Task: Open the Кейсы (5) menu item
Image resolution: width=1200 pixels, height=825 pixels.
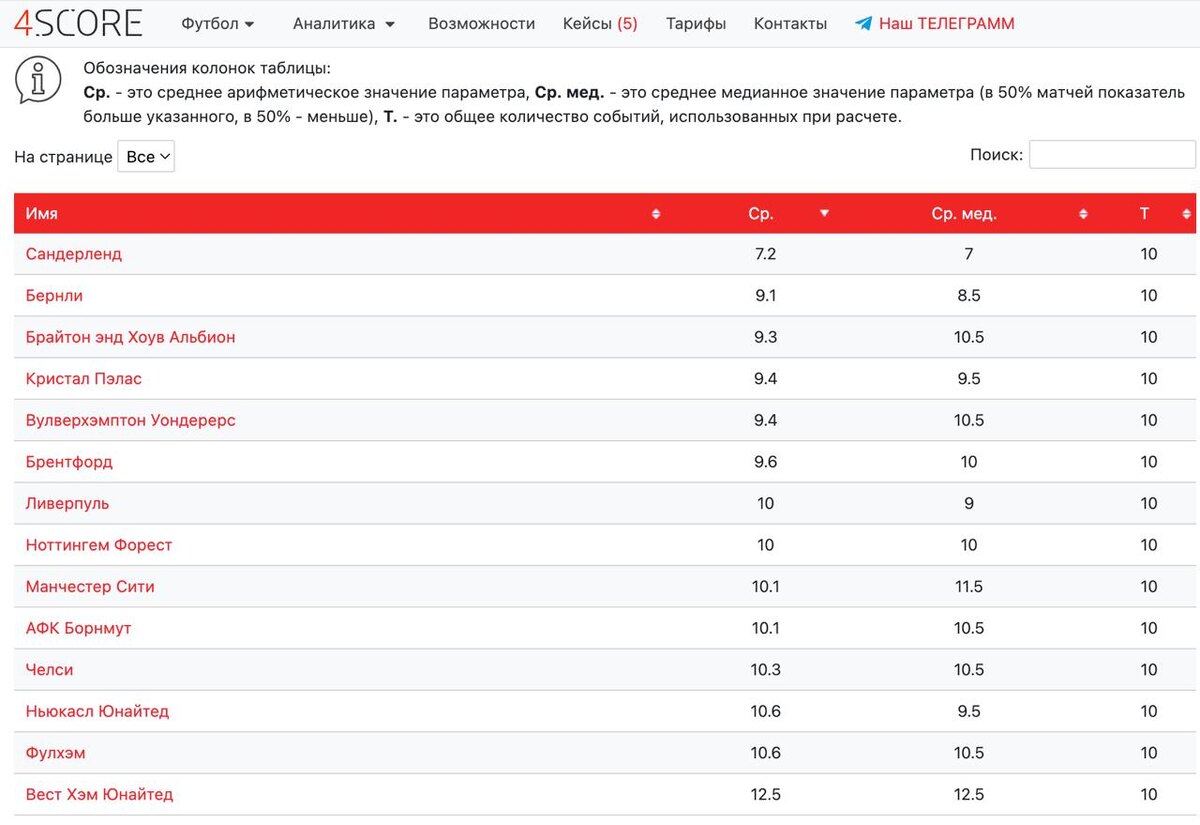Action: coord(600,23)
